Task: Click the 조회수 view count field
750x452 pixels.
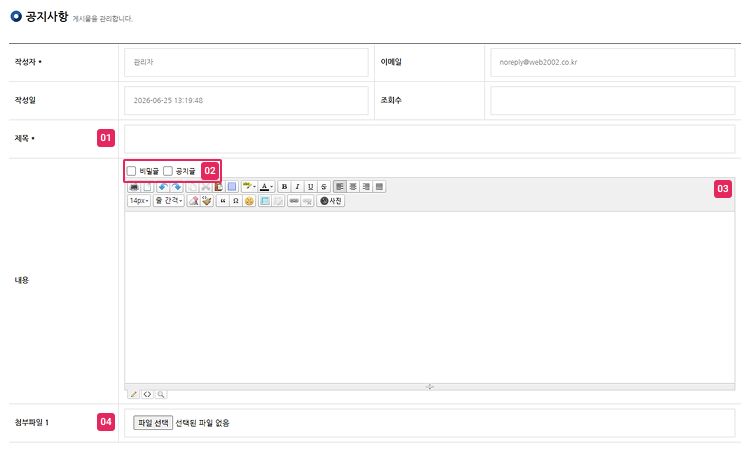Action: [613, 100]
